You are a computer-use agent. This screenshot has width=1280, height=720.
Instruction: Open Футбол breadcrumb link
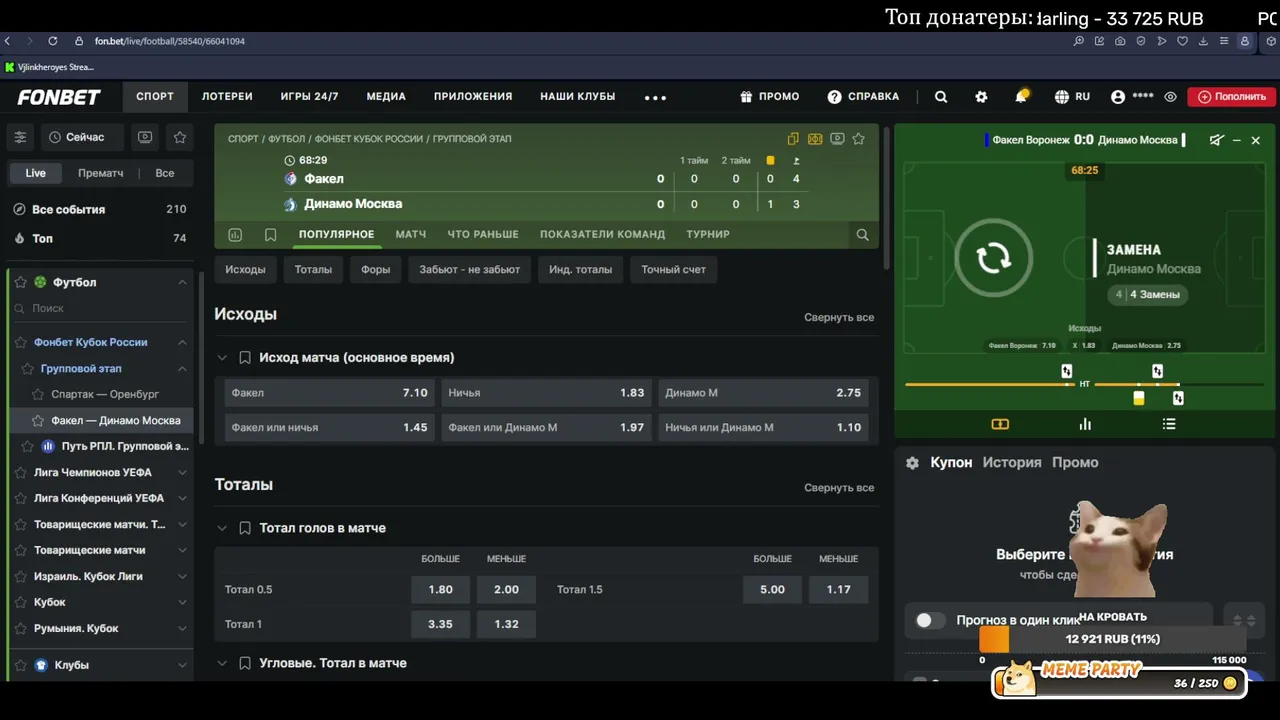coord(286,139)
